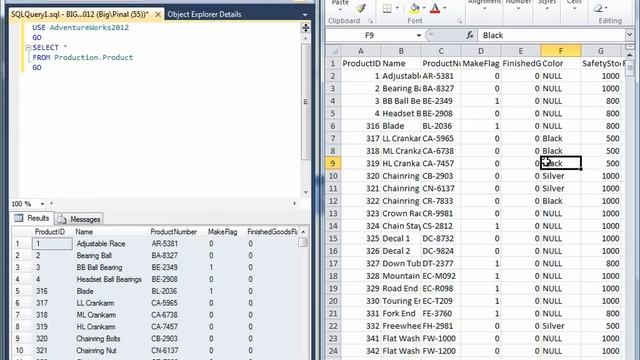The height and width of the screenshot is (360, 640).
Task: Click Excel cell F22 with Silver
Action: [560, 326]
